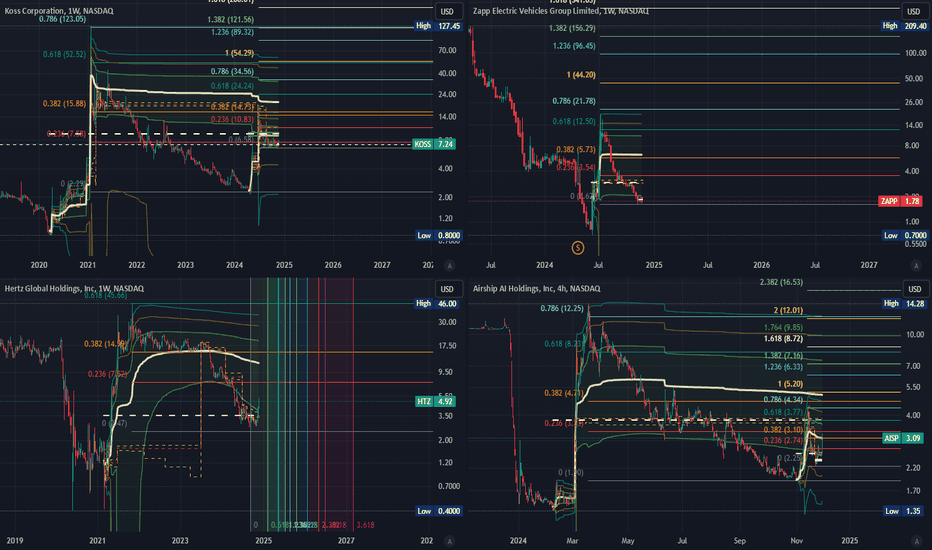Open the USD currency selector on Koss chart
Viewport: 932px width, 550px height.
[x=448, y=11]
